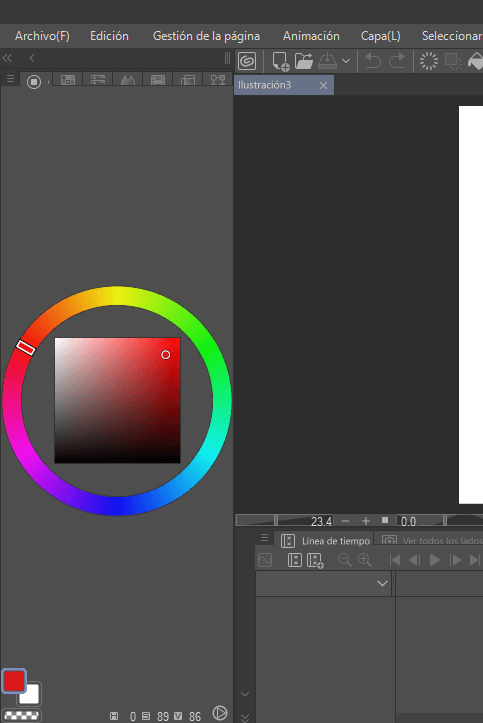Image resolution: width=483 pixels, height=723 pixels.
Task: Click the Save icon in command bar
Action: 327,61
